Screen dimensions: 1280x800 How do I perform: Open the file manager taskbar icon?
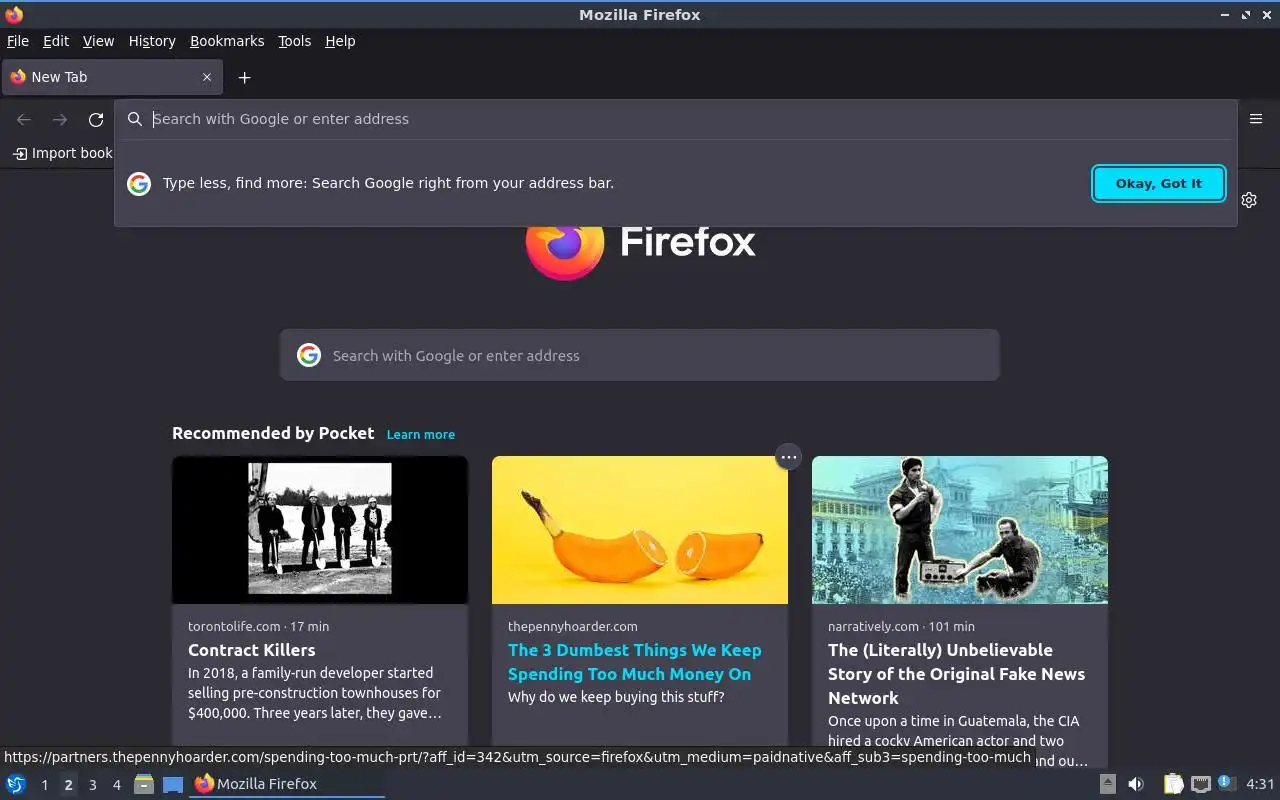144,784
